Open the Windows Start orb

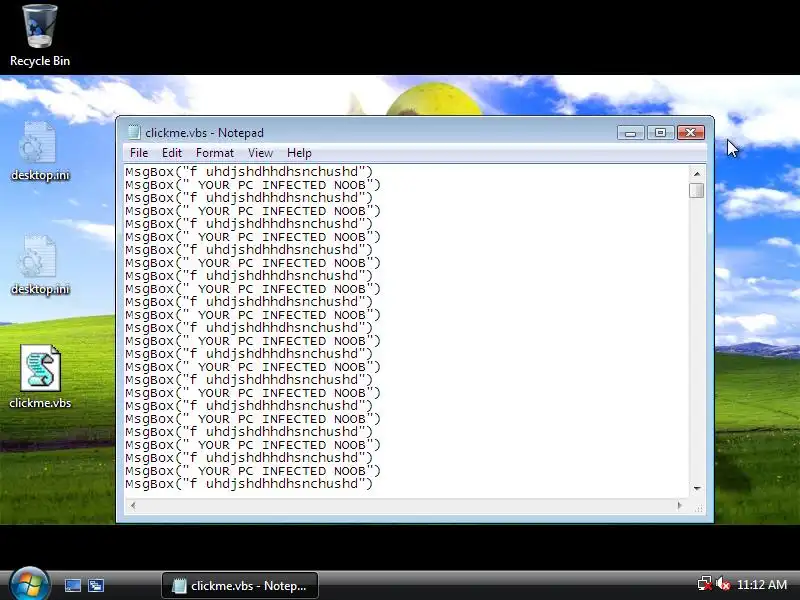[x=30, y=585]
